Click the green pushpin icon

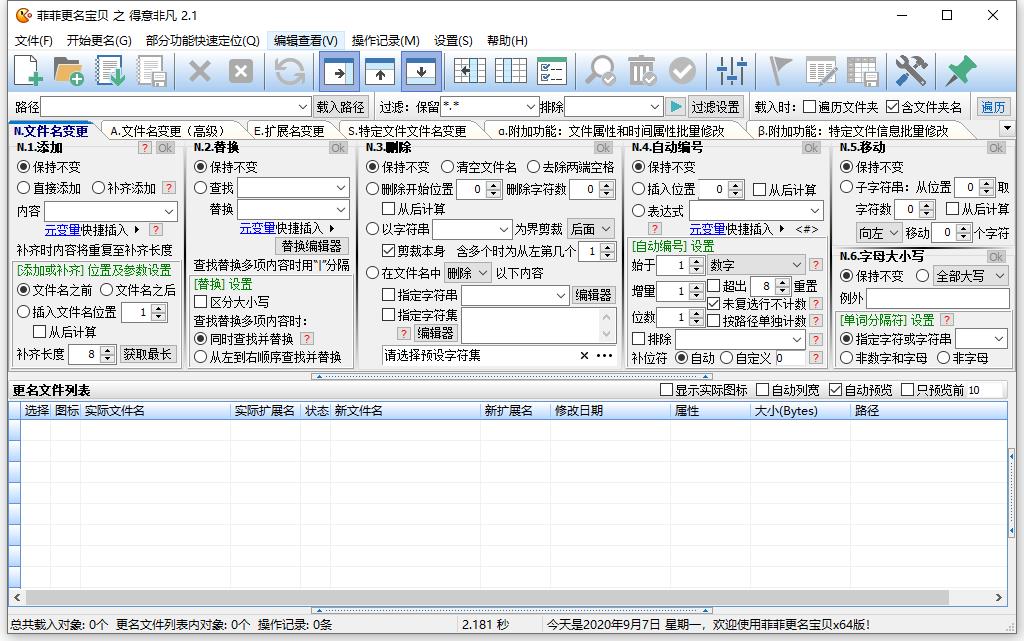[x=960, y=71]
